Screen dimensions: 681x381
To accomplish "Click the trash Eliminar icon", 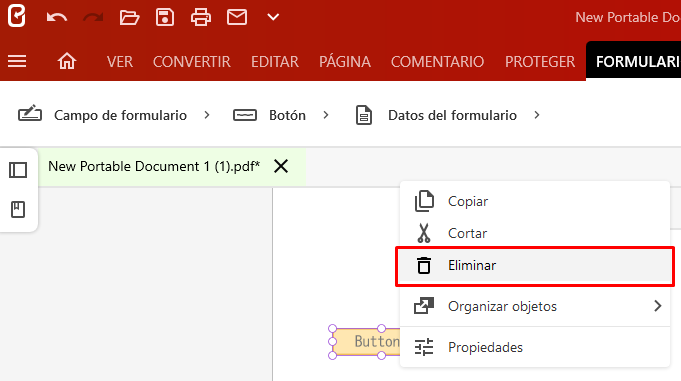I will tap(424, 265).
